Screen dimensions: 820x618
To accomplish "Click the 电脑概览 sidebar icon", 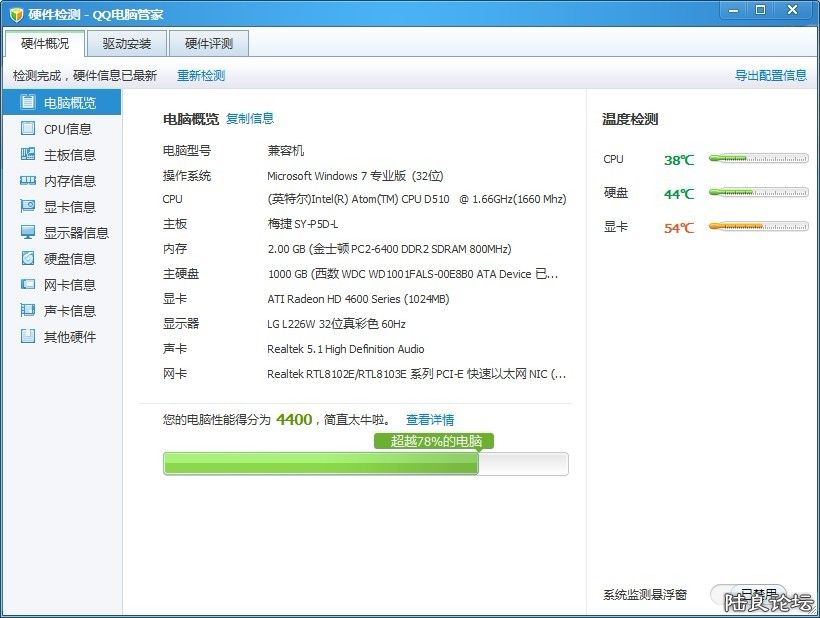I will tap(27, 102).
